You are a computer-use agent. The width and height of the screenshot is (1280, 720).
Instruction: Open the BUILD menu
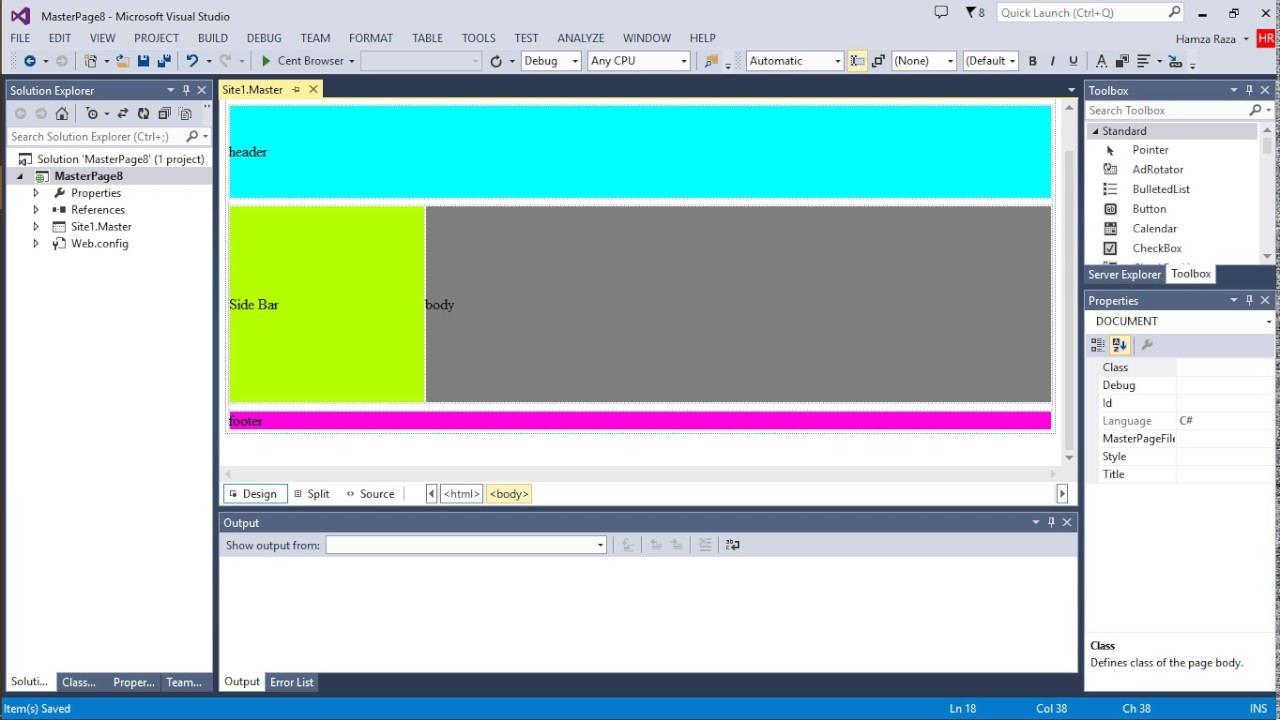point(212,38)
